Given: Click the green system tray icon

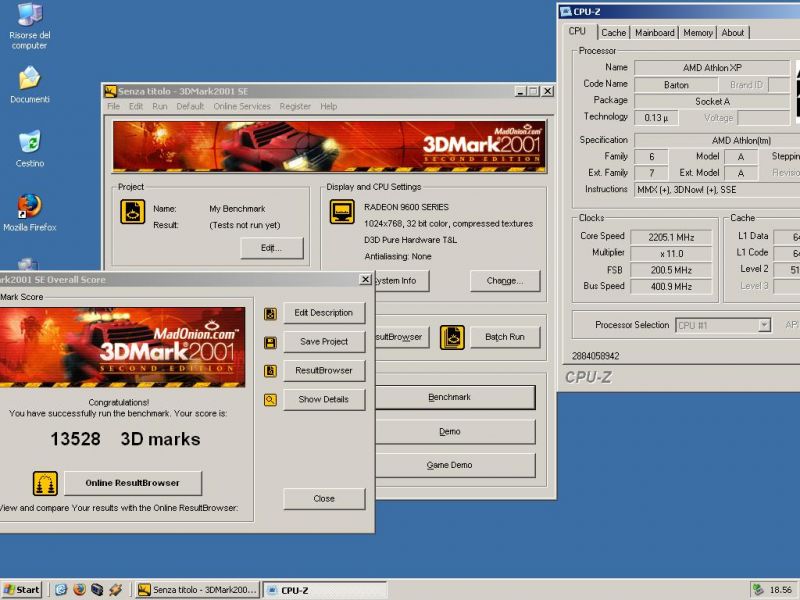Looking at the screenshot, I should click(758, 590).
